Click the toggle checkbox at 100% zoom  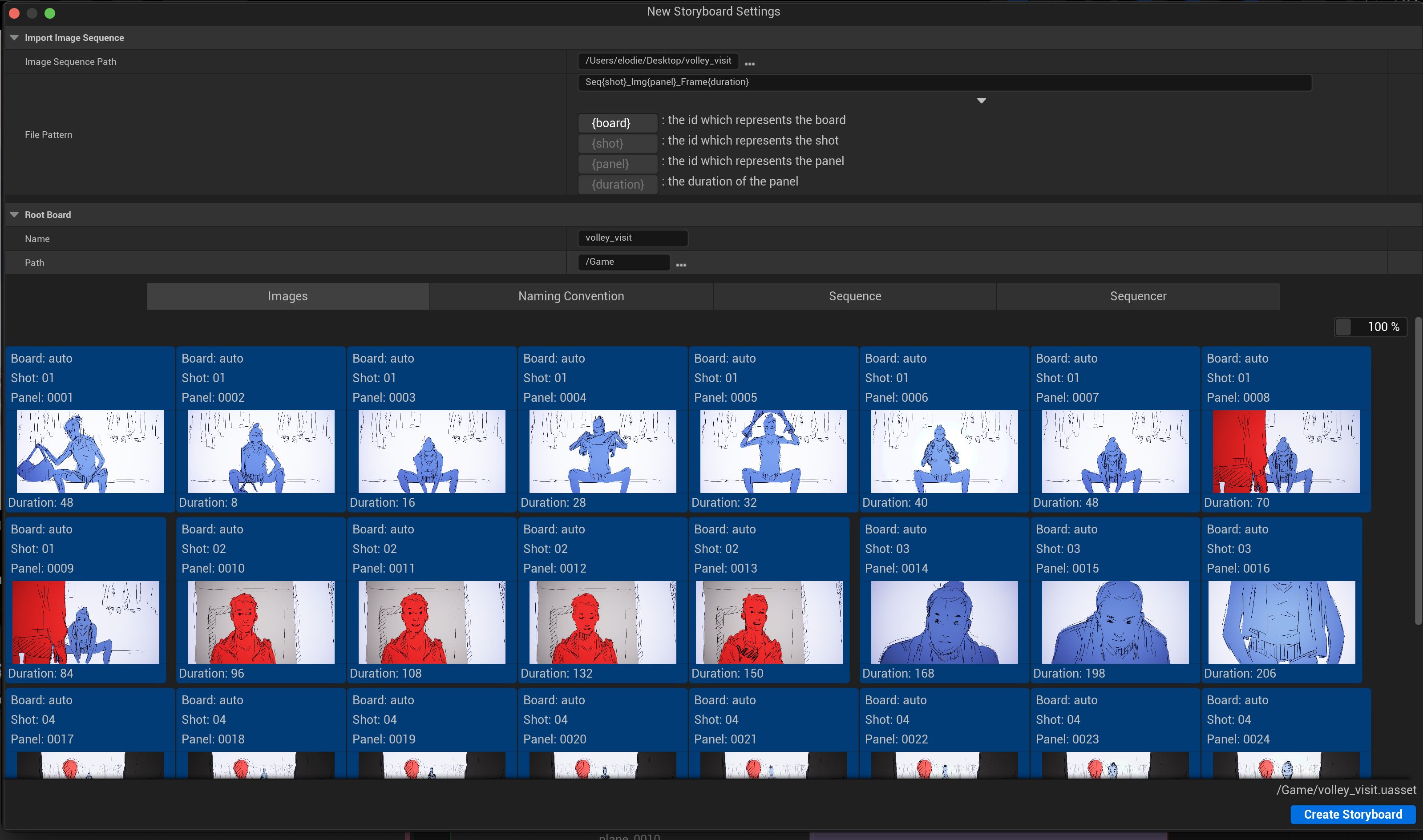click(x=1344, y=326)
